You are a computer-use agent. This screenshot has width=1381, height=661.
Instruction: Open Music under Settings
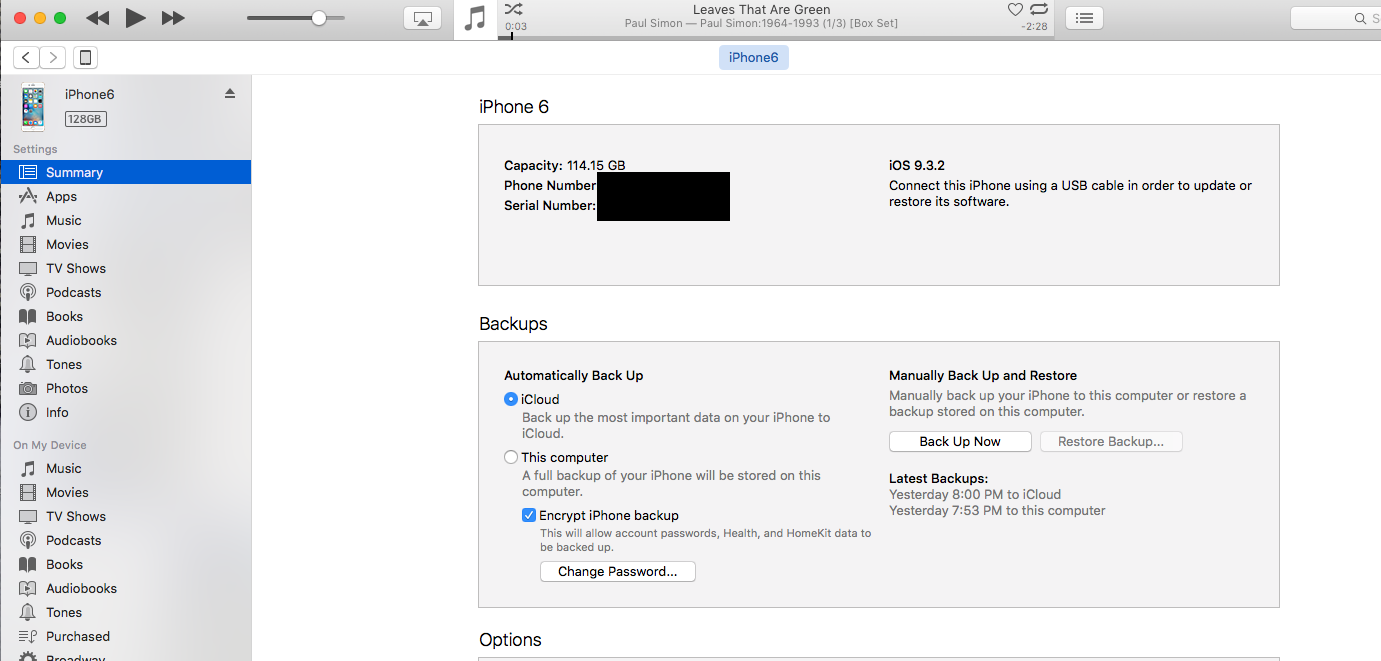point(125,220)
